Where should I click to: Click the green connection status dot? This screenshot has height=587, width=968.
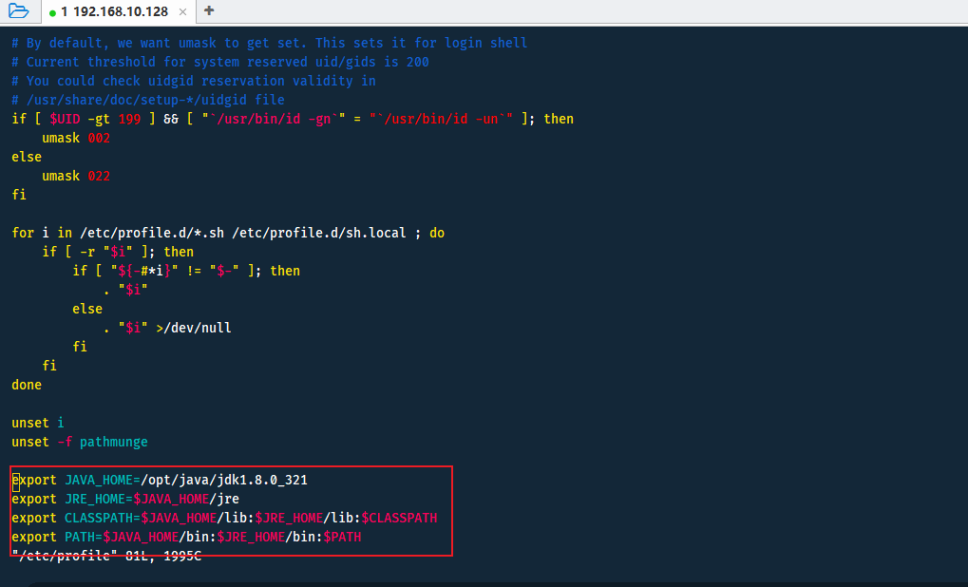tap(52, 13)
